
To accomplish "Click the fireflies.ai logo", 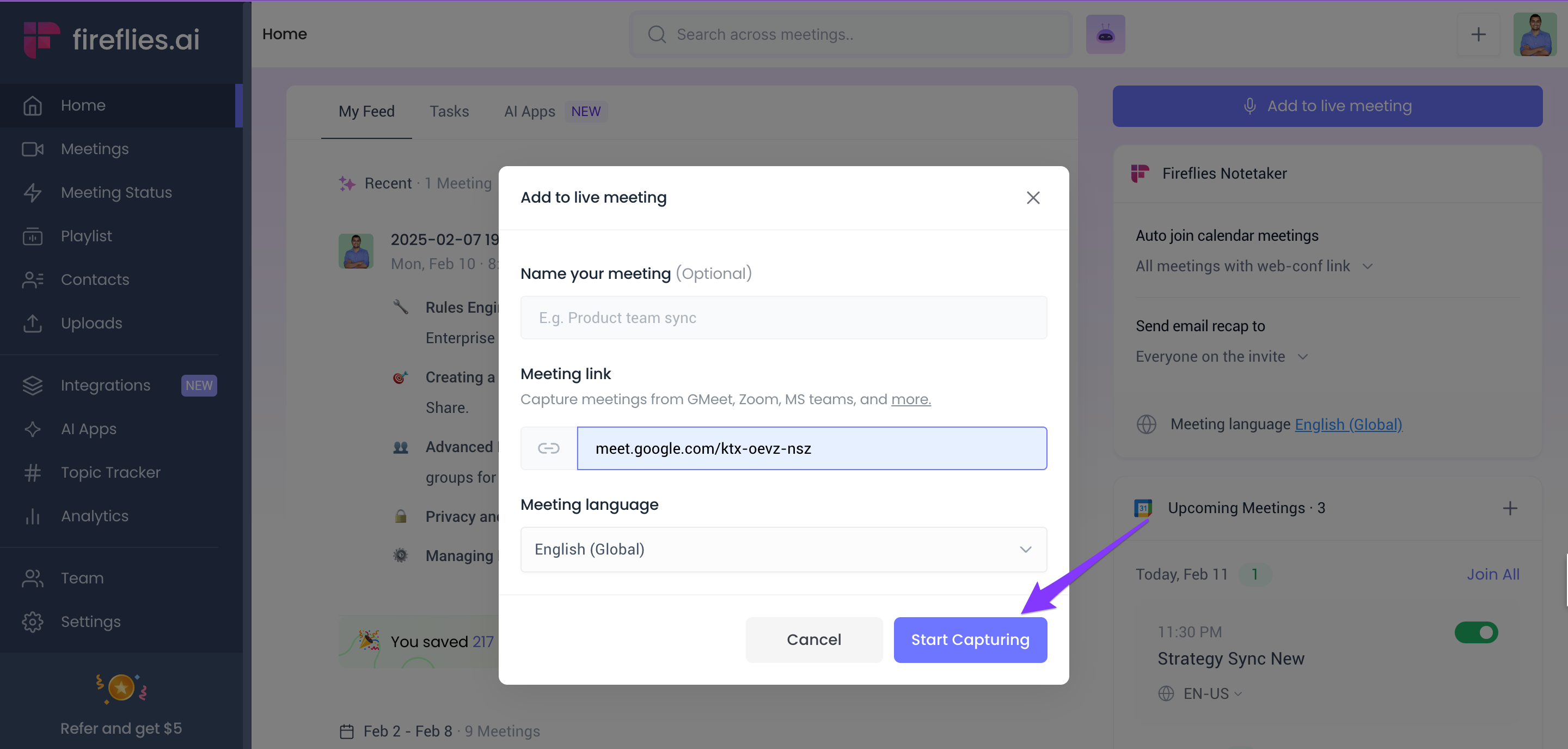I will coord(112,40).
